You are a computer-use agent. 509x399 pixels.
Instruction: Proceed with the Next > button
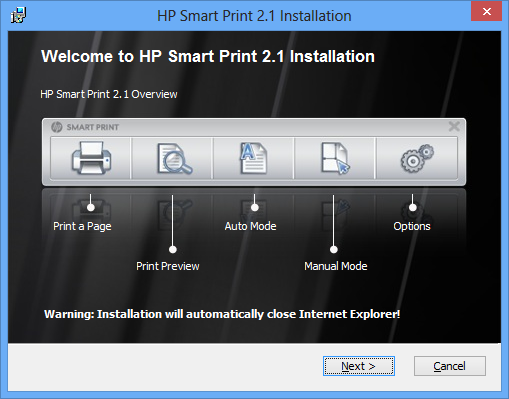click(x=359, y=366)
